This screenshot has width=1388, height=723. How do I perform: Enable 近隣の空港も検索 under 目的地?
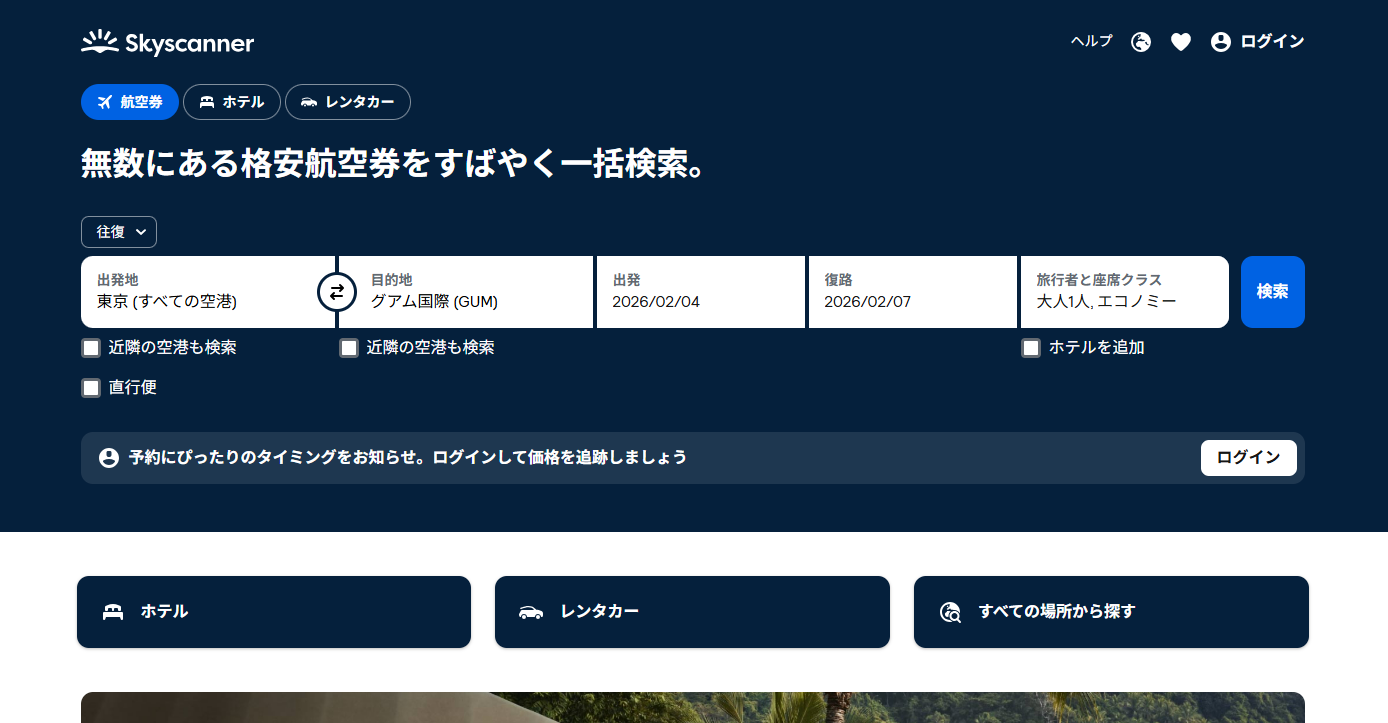(349, 348)
